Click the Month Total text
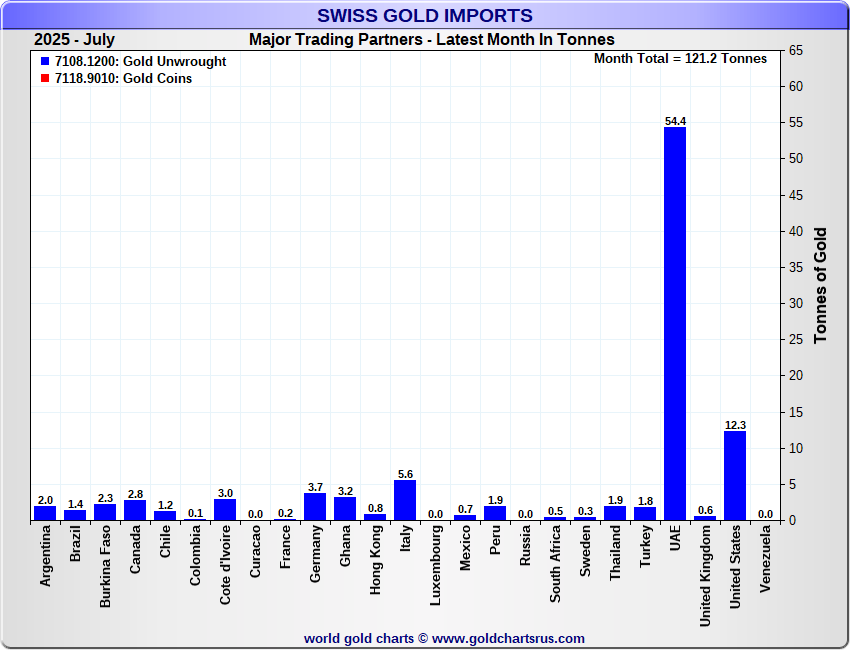 pos(680,59)
